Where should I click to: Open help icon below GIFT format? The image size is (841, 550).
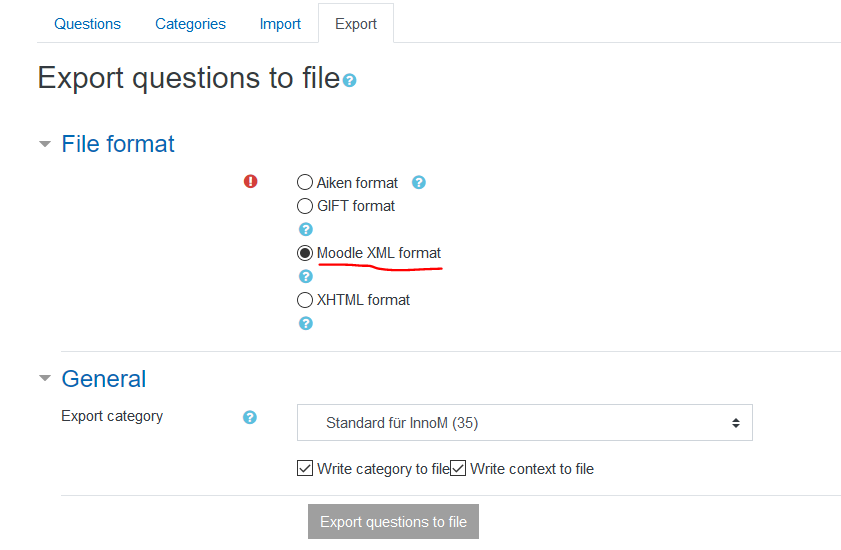coord(306,230)
